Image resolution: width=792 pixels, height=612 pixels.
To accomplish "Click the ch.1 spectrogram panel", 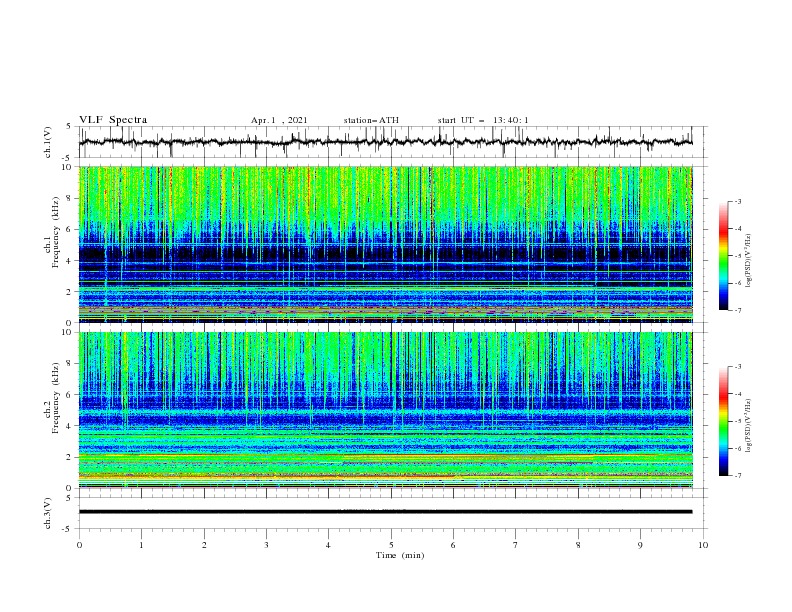I will tap(385, 244).
